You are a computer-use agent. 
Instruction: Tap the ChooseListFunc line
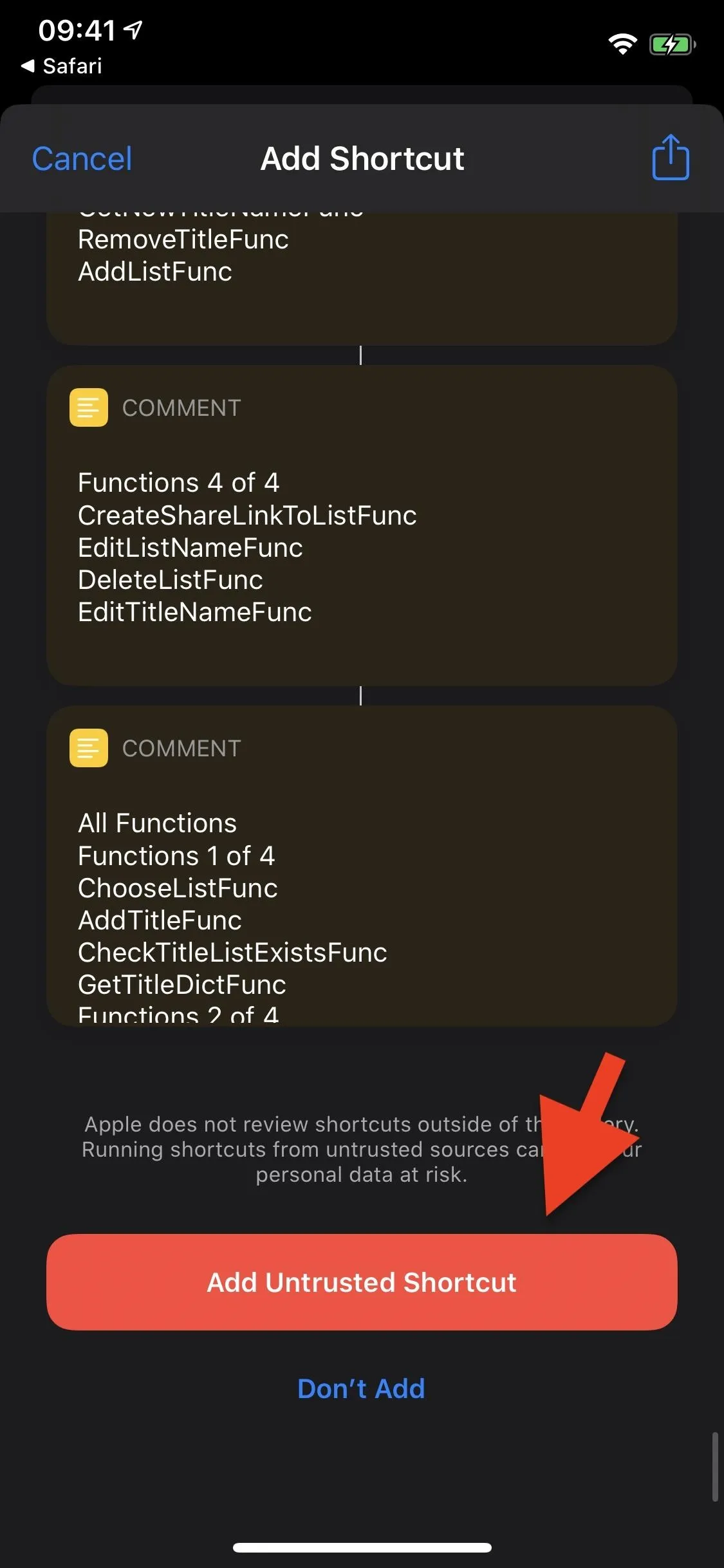pos(178,888)
